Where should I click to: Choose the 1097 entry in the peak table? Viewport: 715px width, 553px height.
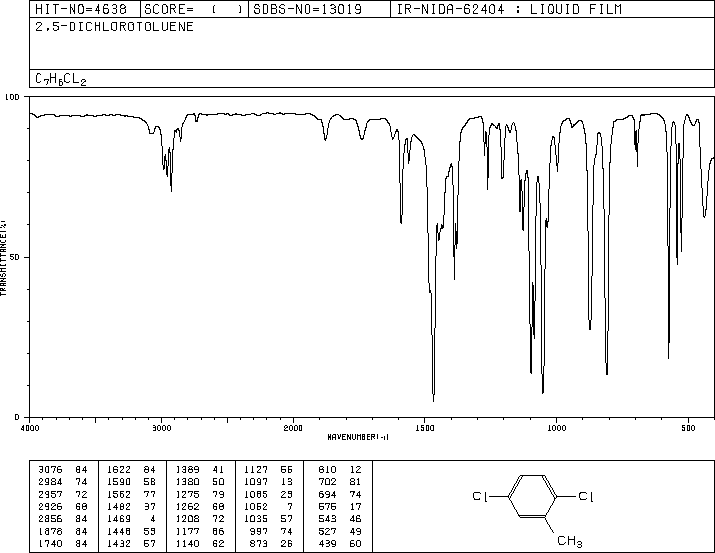256,482
